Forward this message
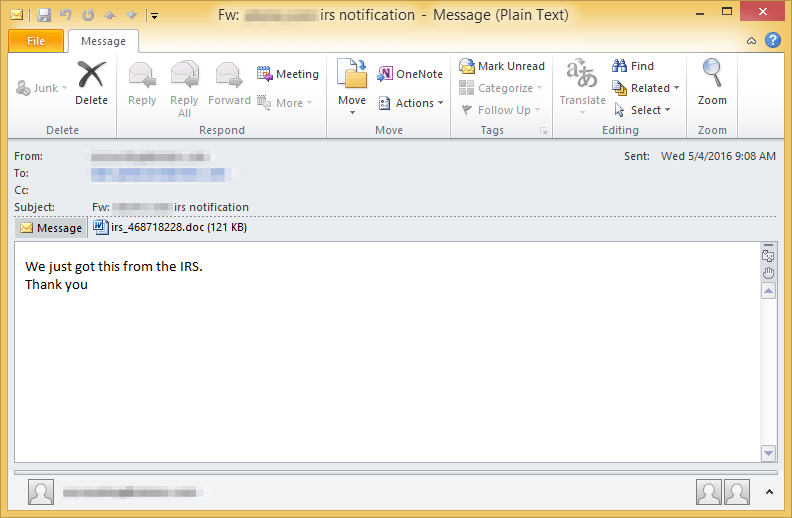 coord(229,83)
